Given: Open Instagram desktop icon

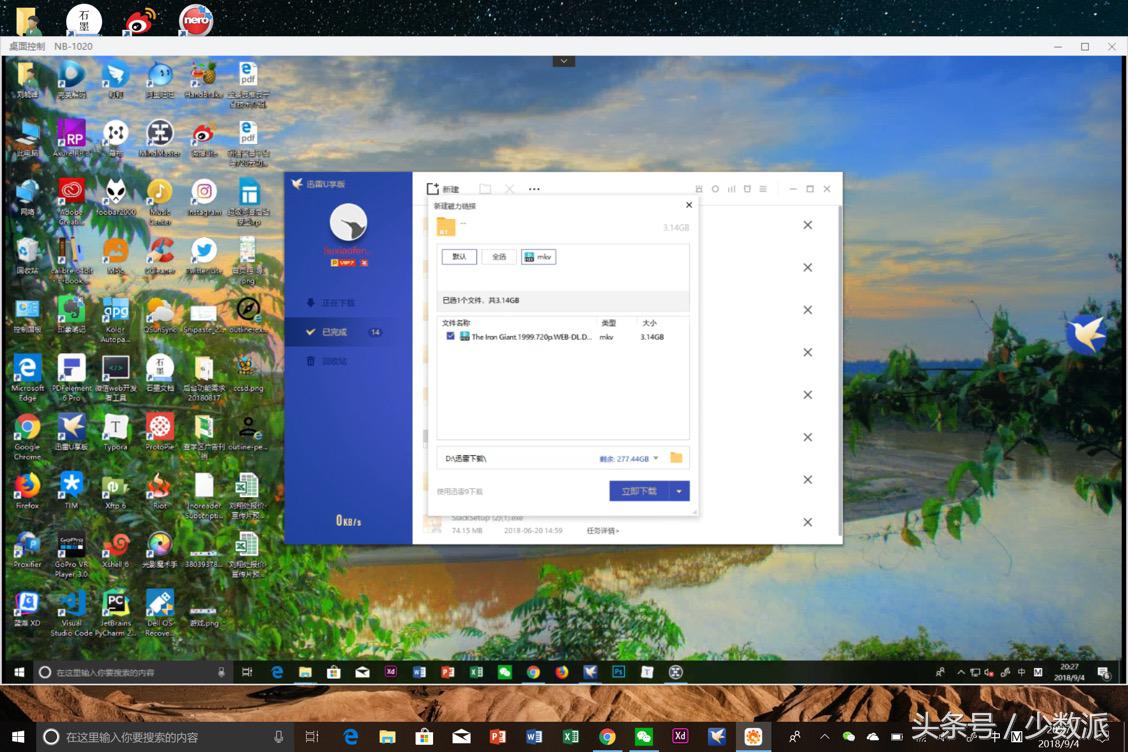Looking at the screenshot, I should (204, 197).
